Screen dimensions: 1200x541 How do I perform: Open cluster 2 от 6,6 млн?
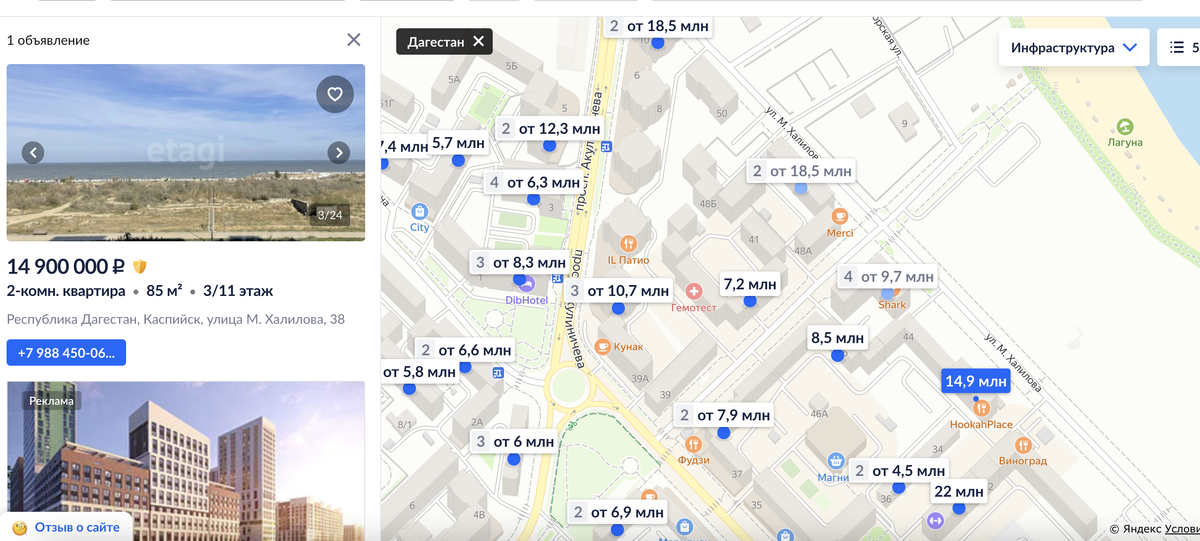[x=465, y=350]
